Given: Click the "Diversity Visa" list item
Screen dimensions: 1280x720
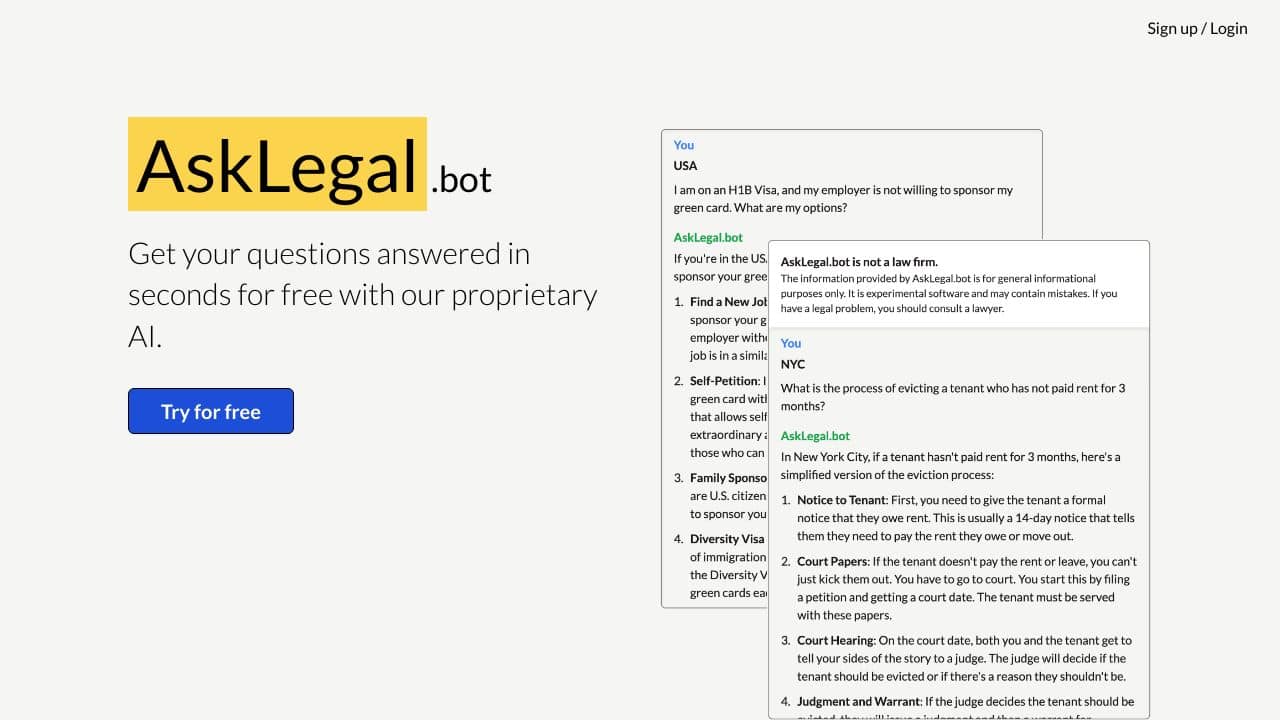Looking at the screenshot, I should click(x=720, y=566).
